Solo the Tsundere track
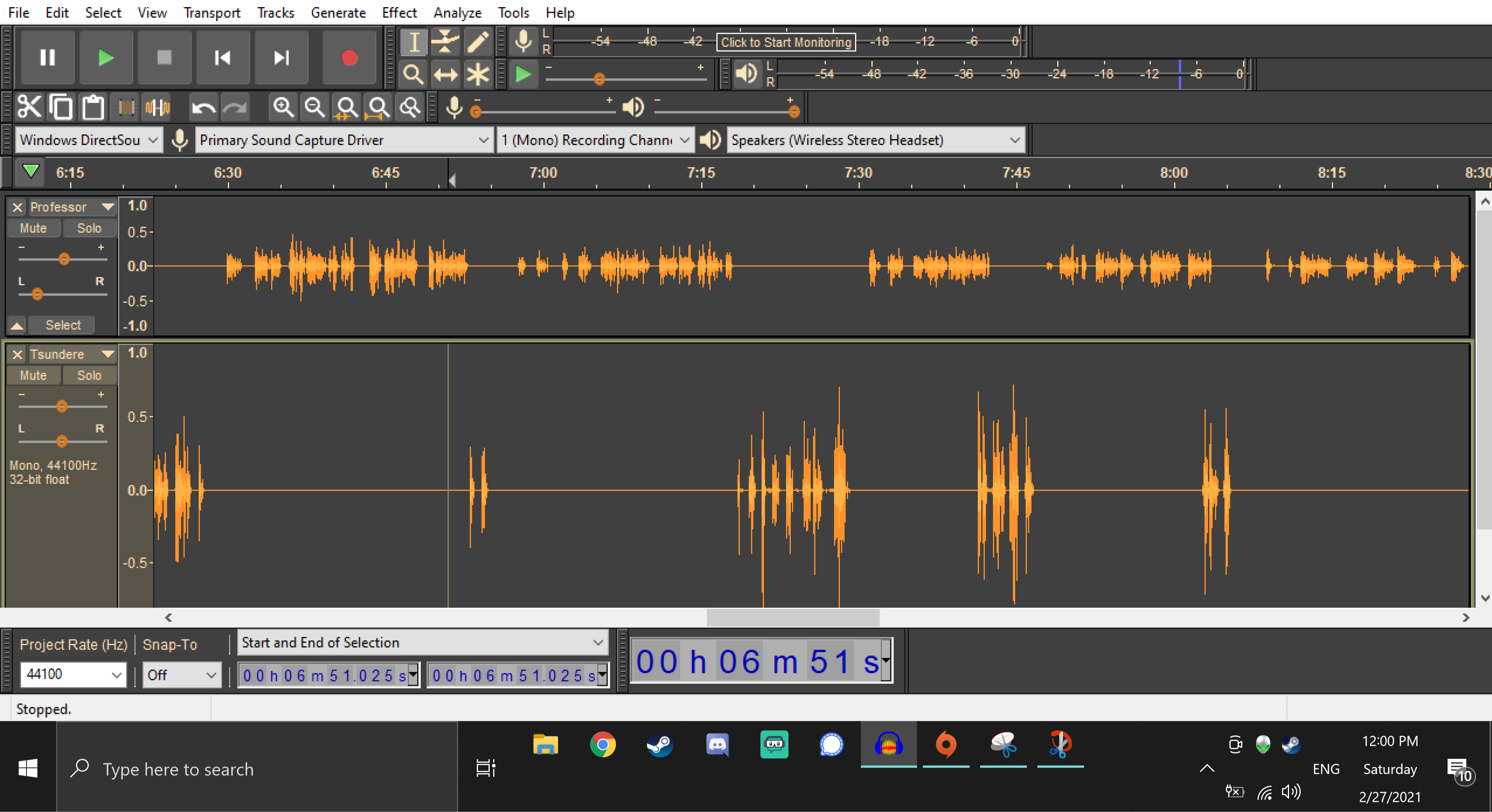Viewport: 1492px width, 812px height. click(x=89, y=375)
